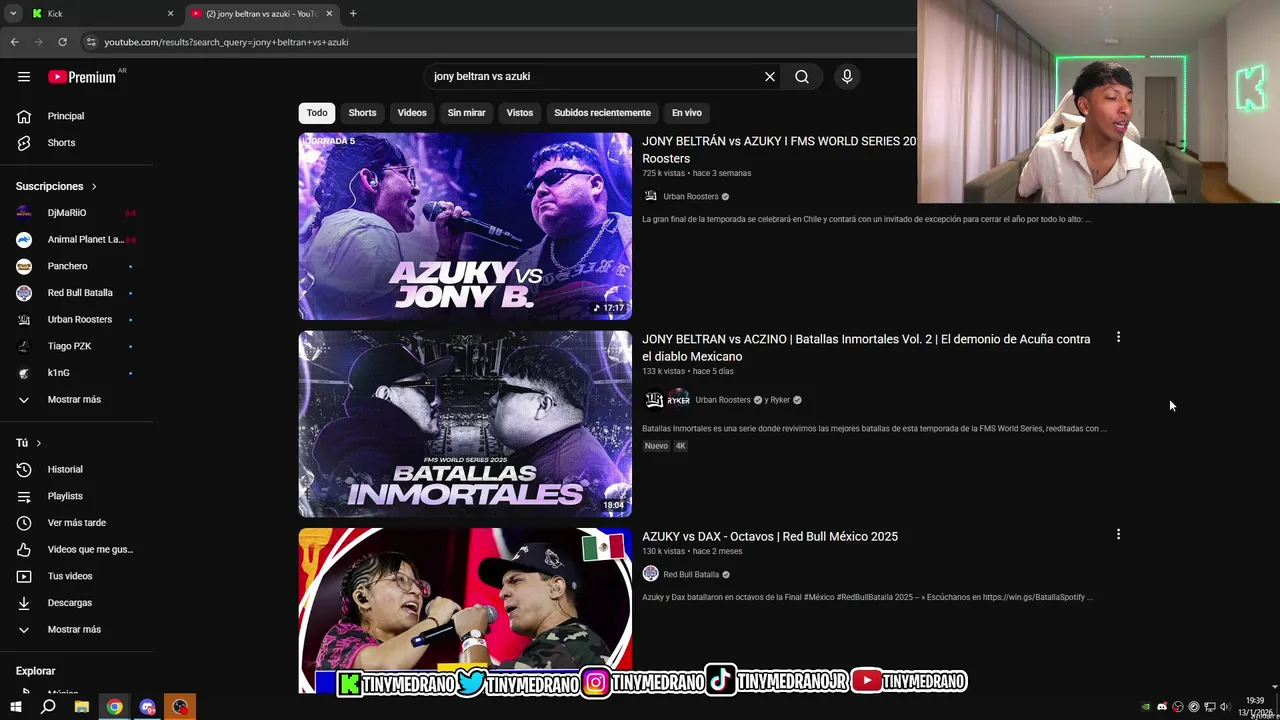Open Suscripciones section chevron
Viewport: 1280px width, 720px height.
point(94,187)
